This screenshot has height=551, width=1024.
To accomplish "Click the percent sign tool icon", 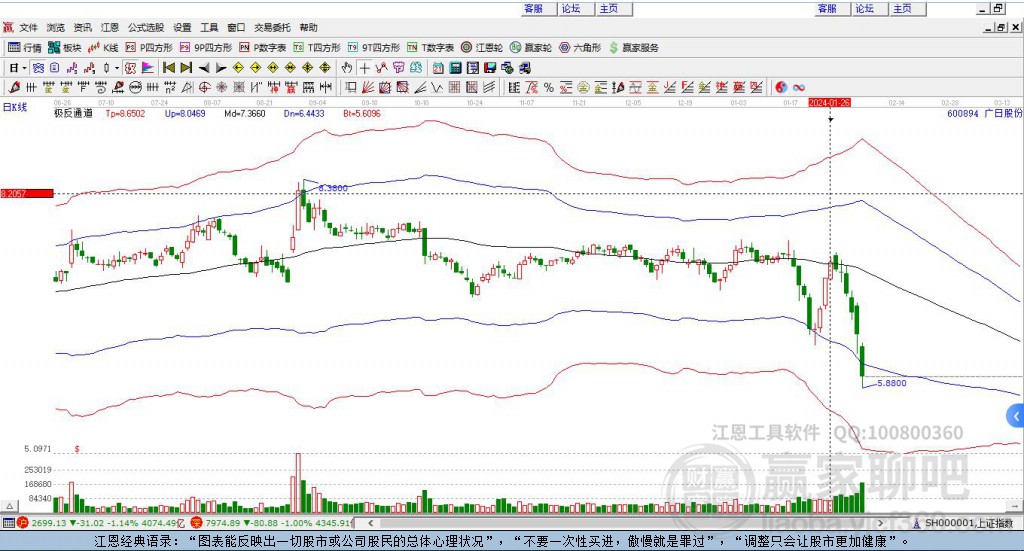I will point(549,87).
